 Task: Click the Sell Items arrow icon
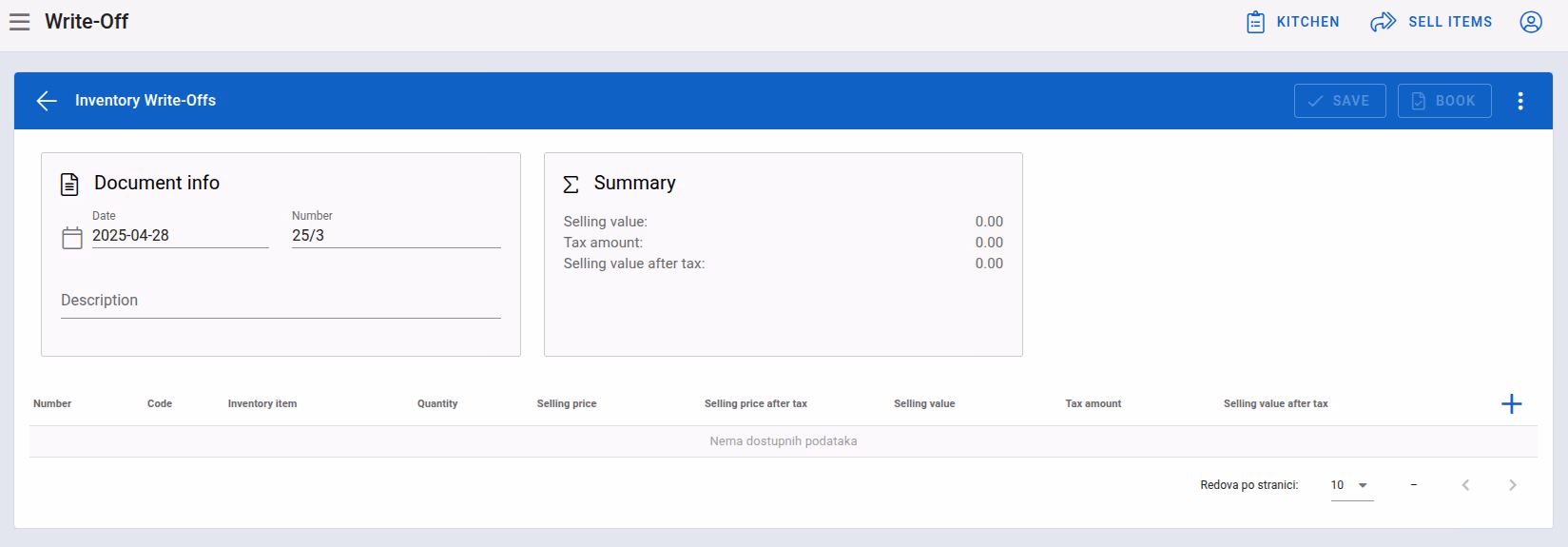tap(1383, 22)
